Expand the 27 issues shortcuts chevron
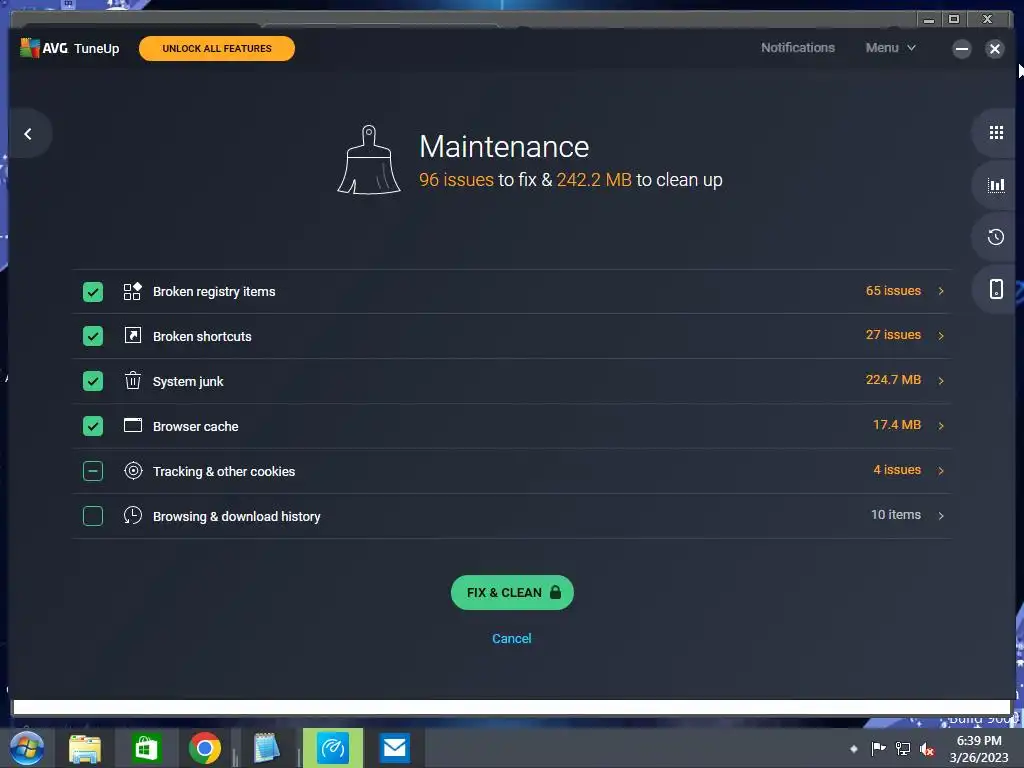 (941, 336)
